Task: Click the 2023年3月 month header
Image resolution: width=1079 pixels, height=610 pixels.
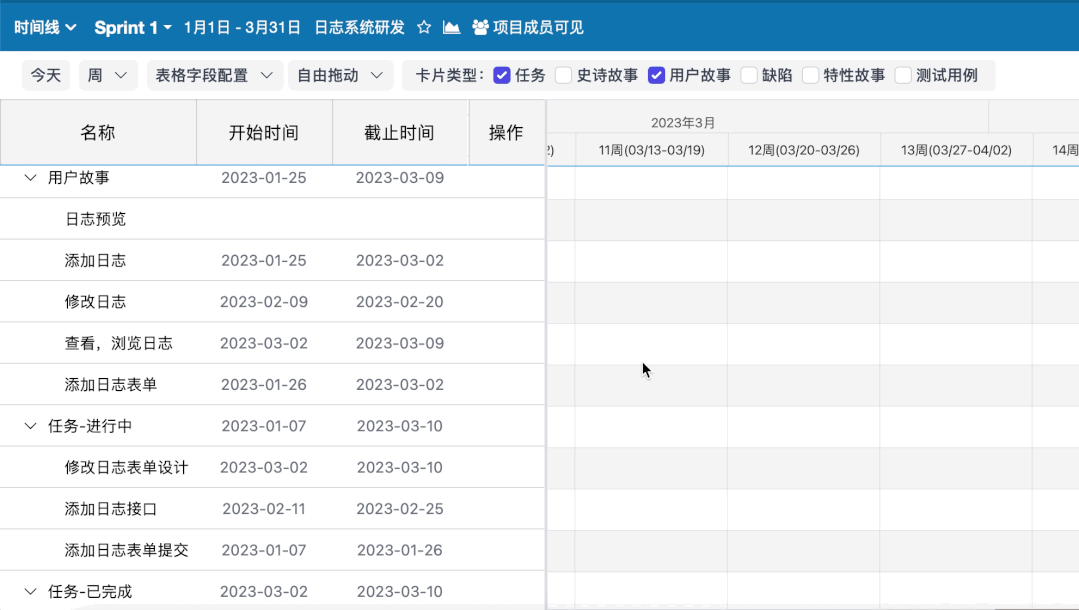Action: point(683,123)
